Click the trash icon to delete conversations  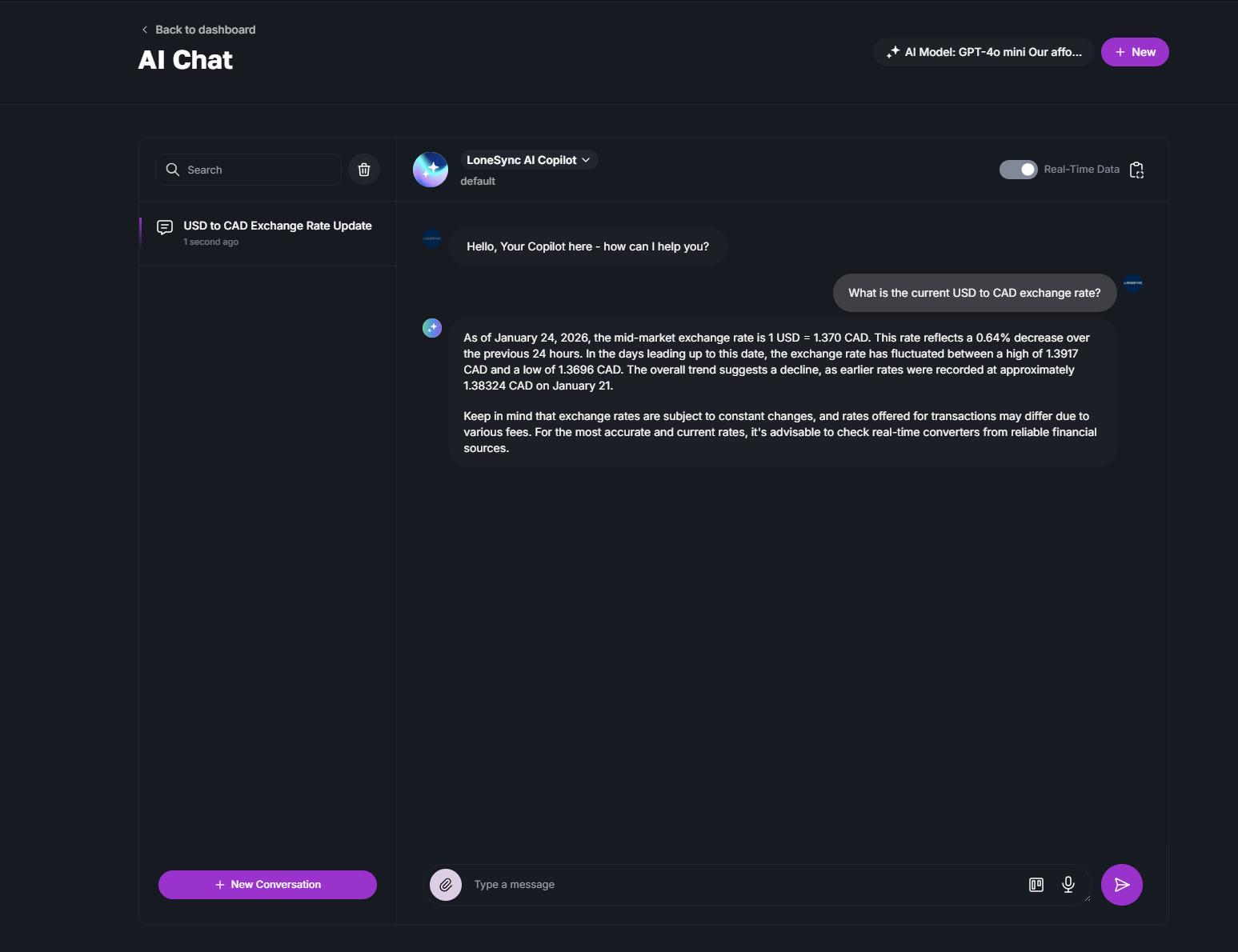[364, 170]
